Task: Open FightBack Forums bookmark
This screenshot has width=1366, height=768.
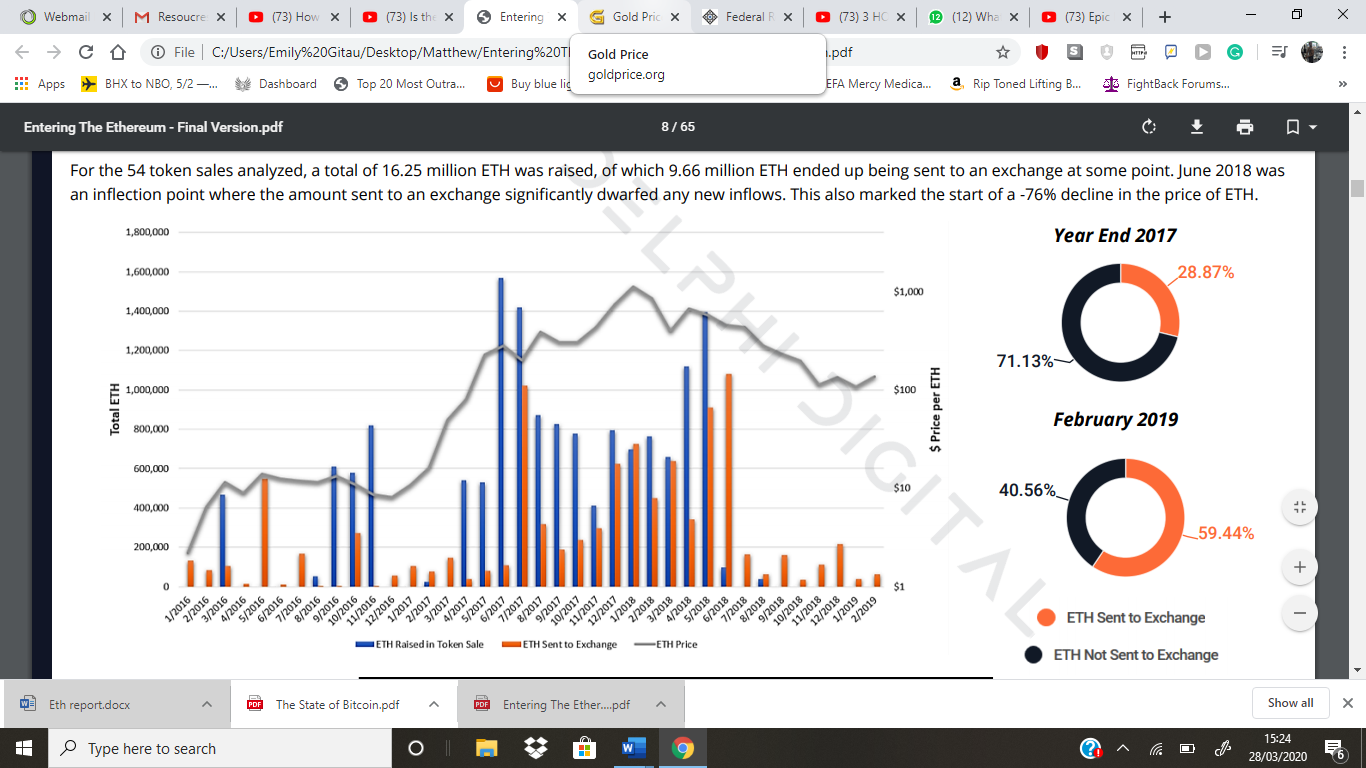Action: [x=1166, y=84]
